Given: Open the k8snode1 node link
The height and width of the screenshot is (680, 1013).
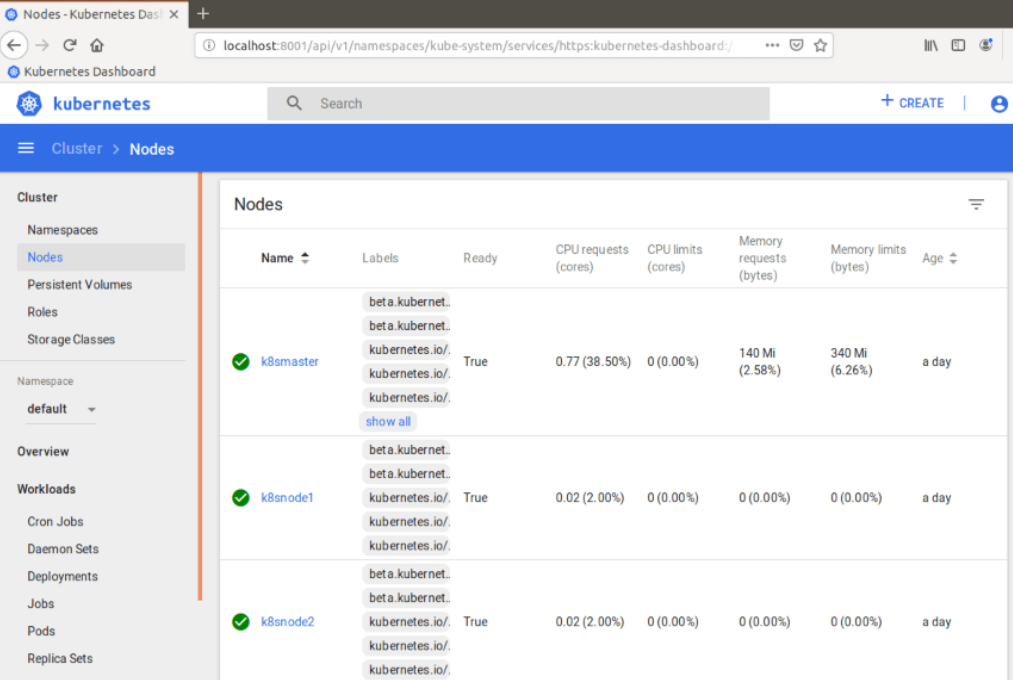Looking at the screenshot, I should [287, 498].
